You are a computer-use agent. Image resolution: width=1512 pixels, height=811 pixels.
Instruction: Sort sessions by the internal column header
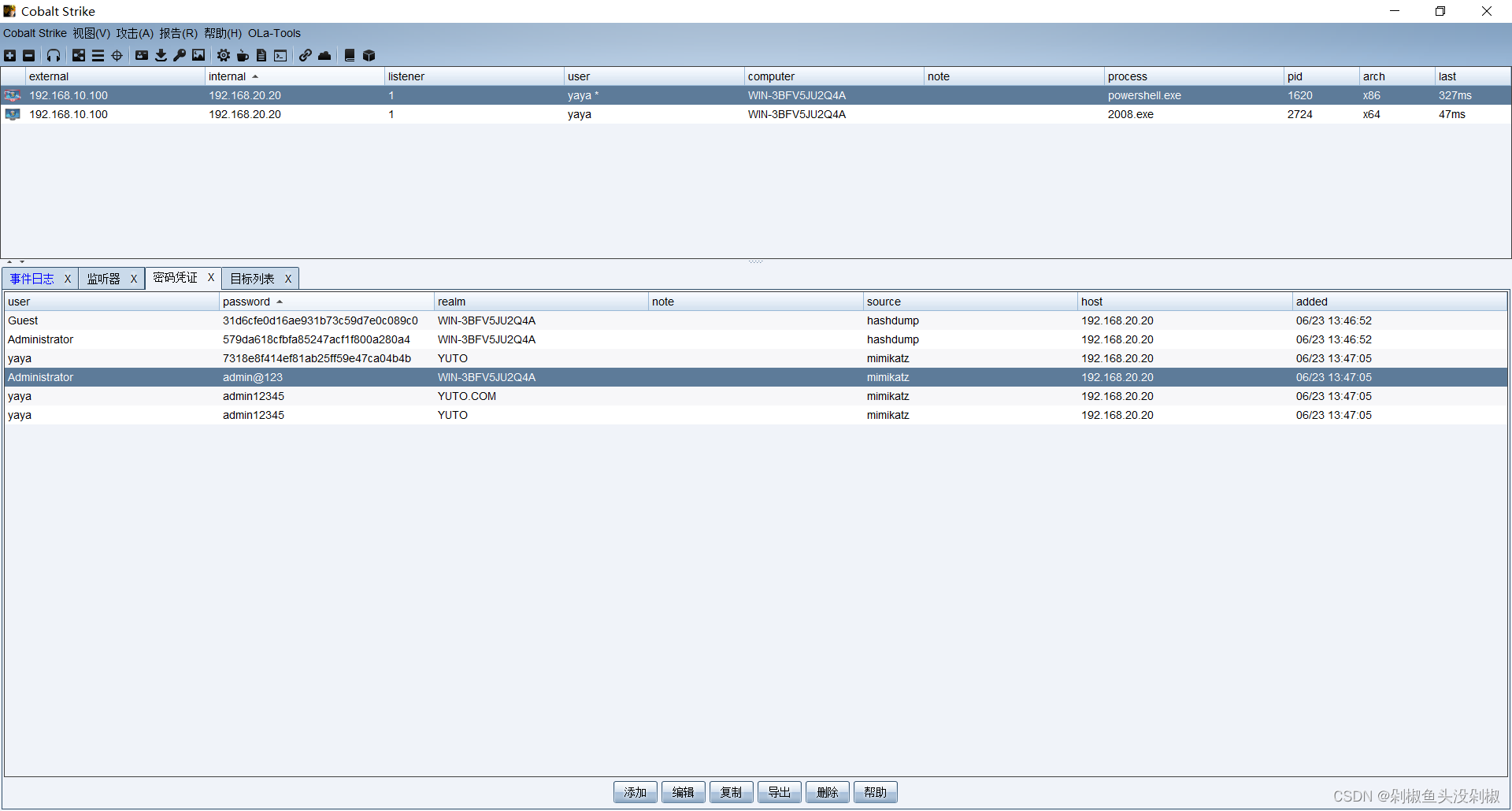[295, 76]
